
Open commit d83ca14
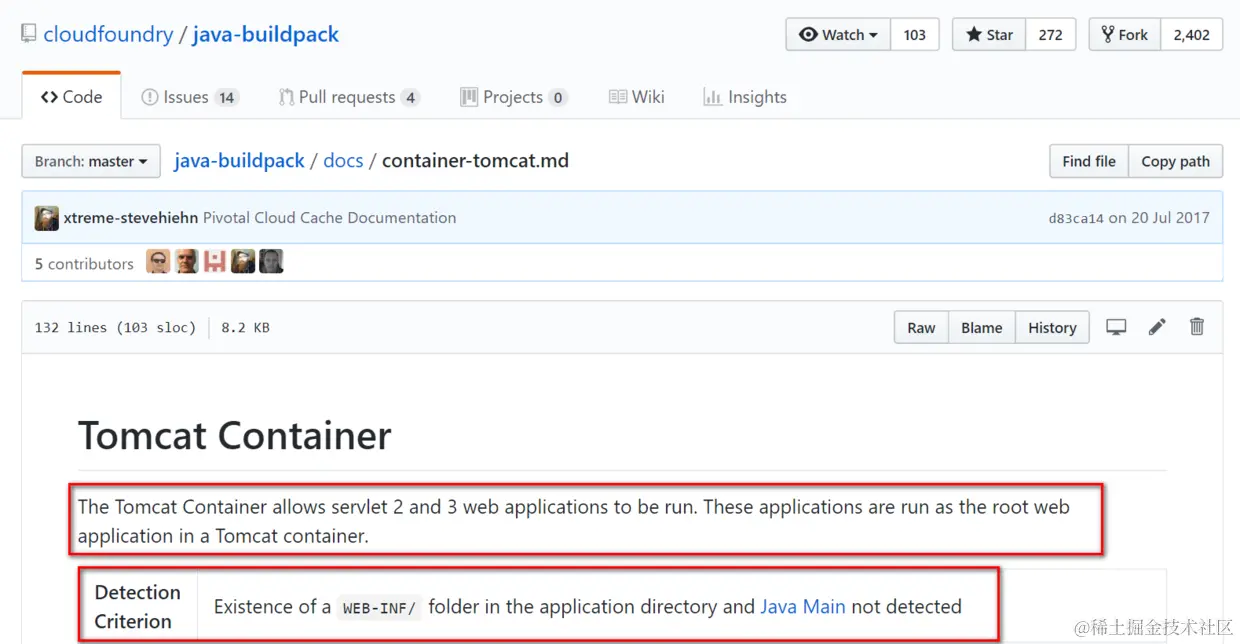1075,218
